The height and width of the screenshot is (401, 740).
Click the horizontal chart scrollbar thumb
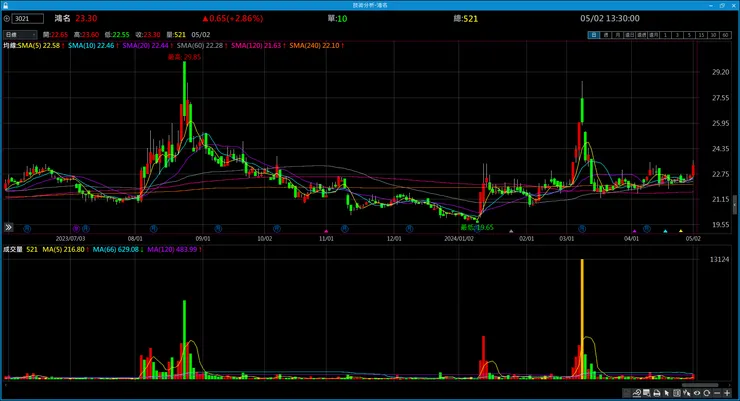coord(700,385)
